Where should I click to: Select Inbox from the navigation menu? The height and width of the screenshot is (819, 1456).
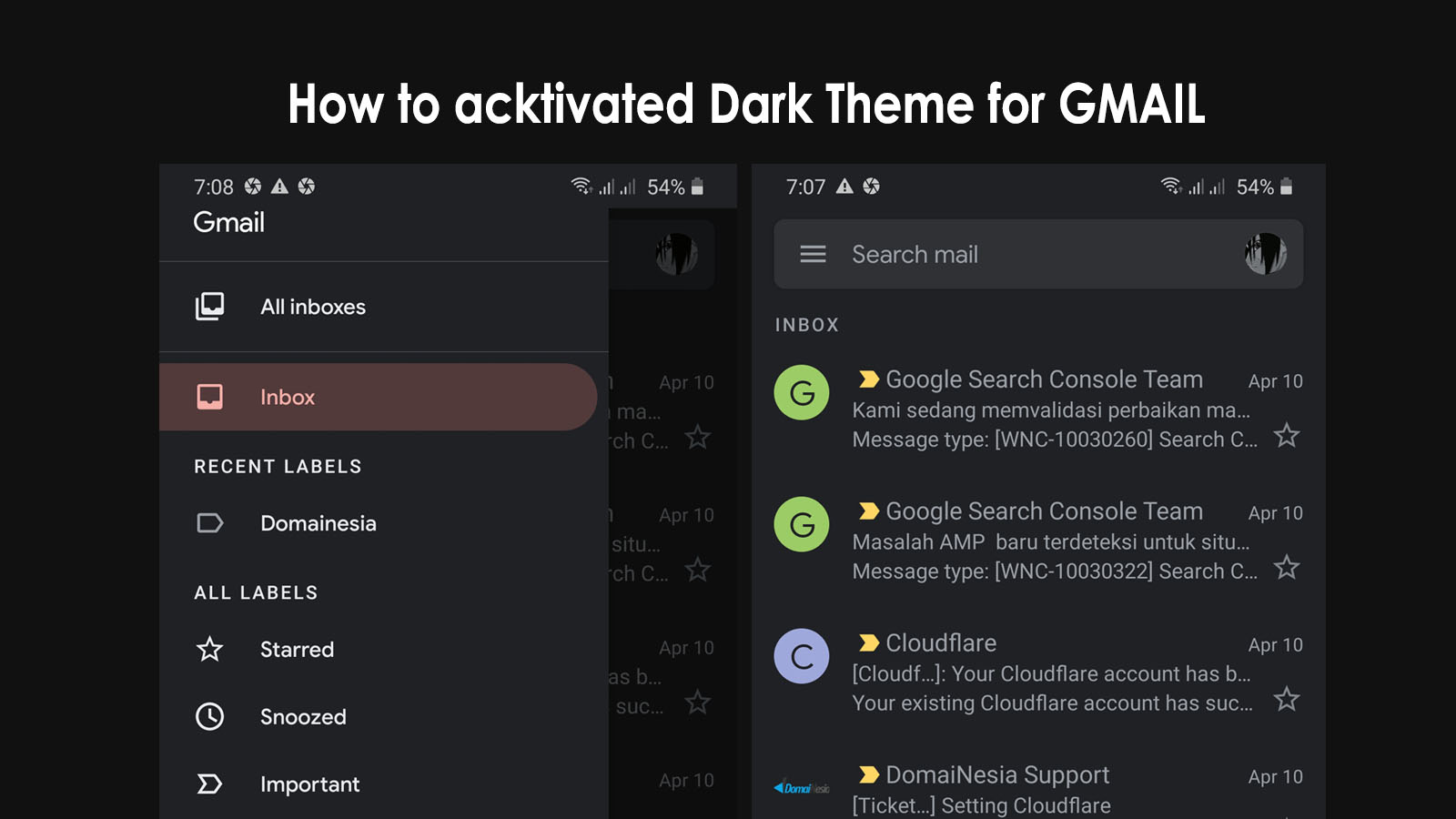click(287, 397)
